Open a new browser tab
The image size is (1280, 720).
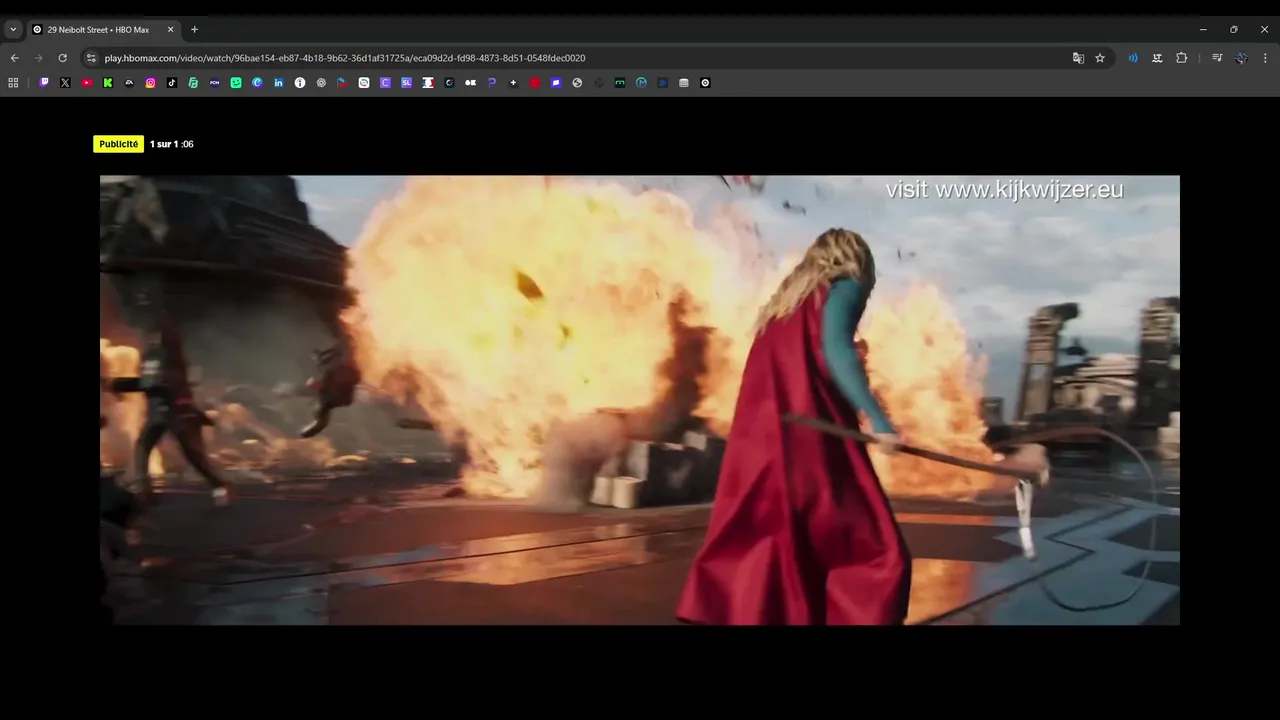coord(194,30)
